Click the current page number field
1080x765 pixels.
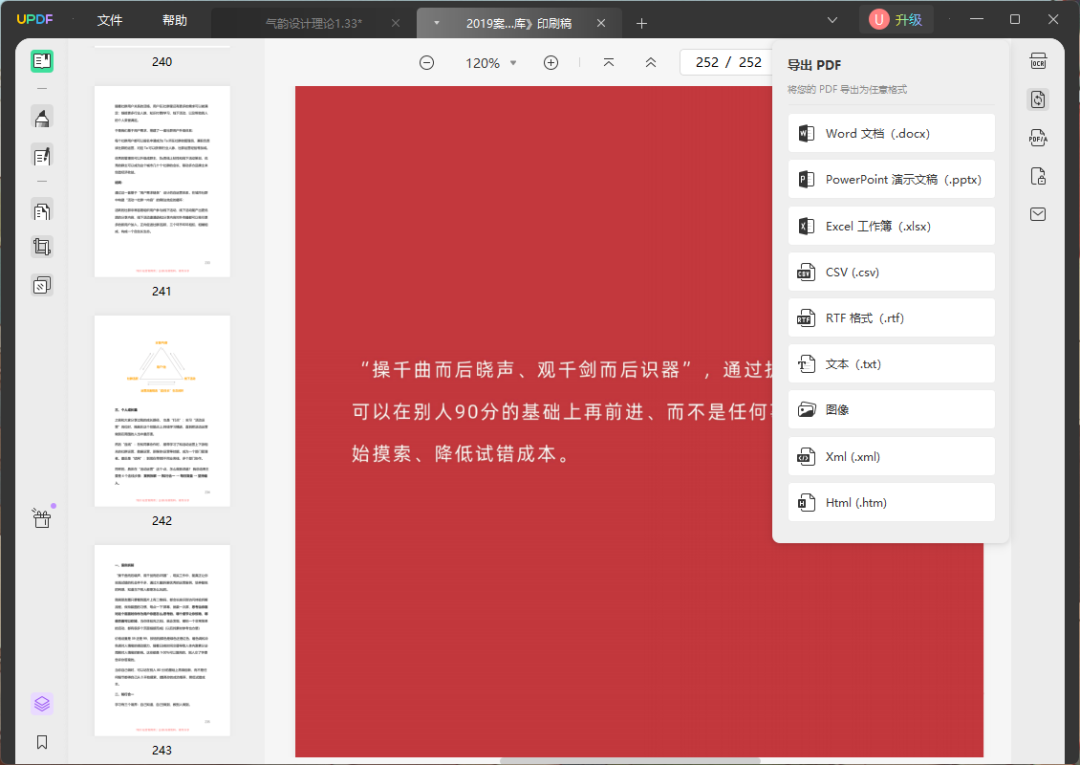coord(707,63)
